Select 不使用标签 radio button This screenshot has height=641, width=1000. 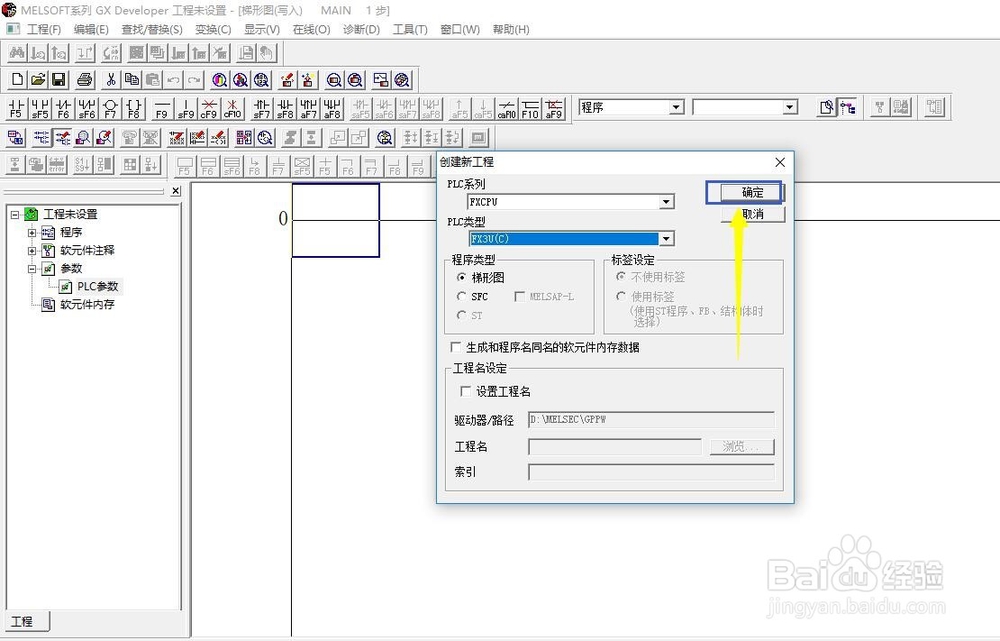click(621, 277)
